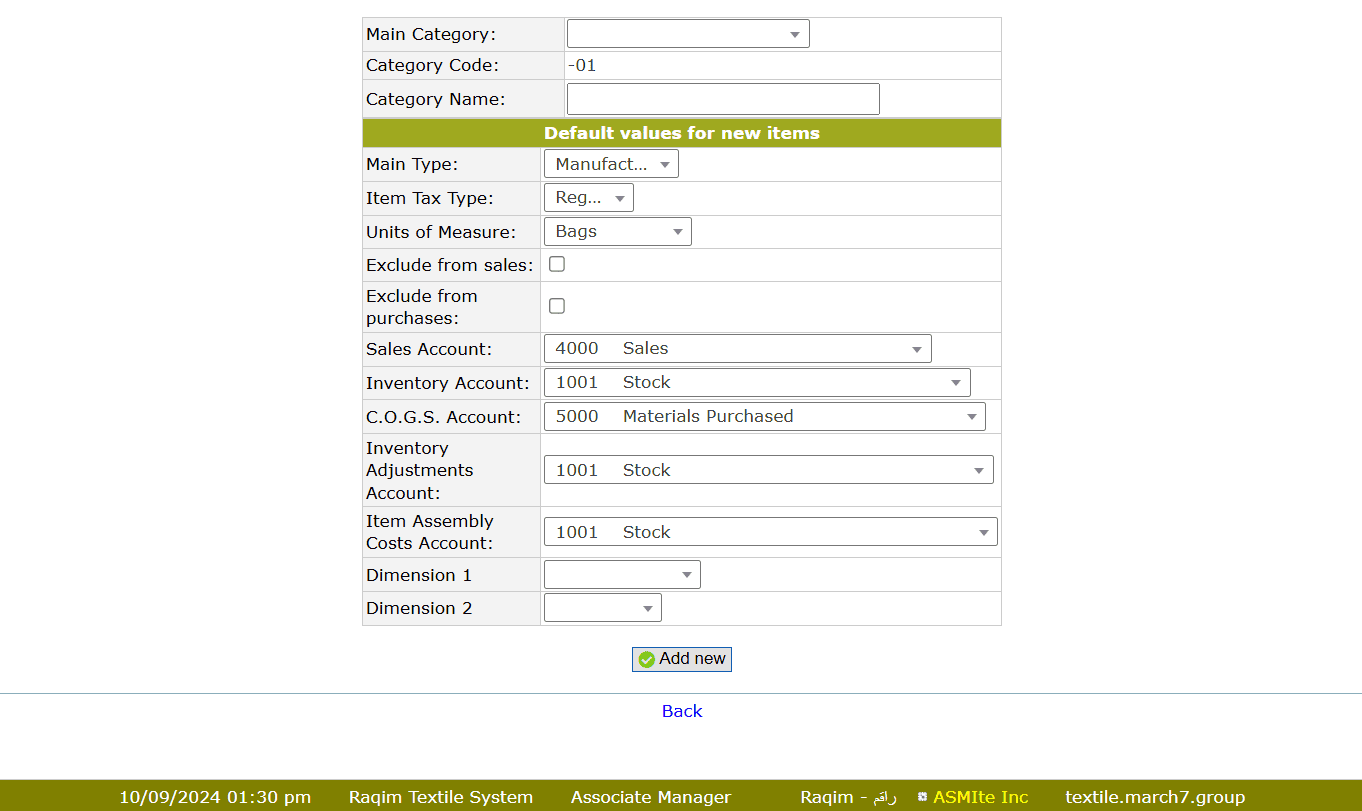Viewport: 1362px width, 811px height.
Task: Click the Category Name text field
Action: click(722, 99)
